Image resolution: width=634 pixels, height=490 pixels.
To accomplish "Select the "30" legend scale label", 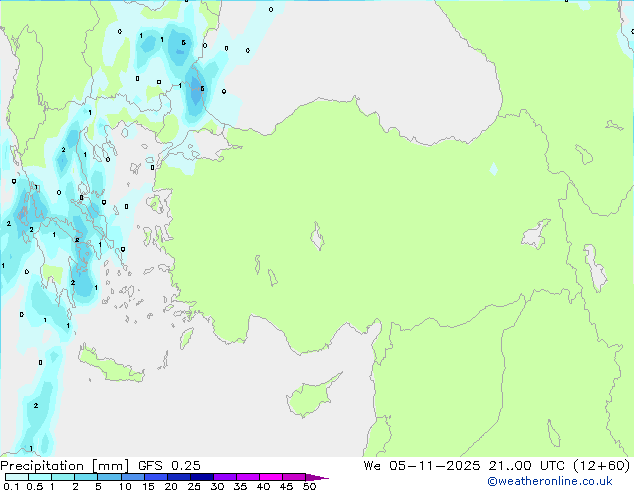I will point(217,486).
